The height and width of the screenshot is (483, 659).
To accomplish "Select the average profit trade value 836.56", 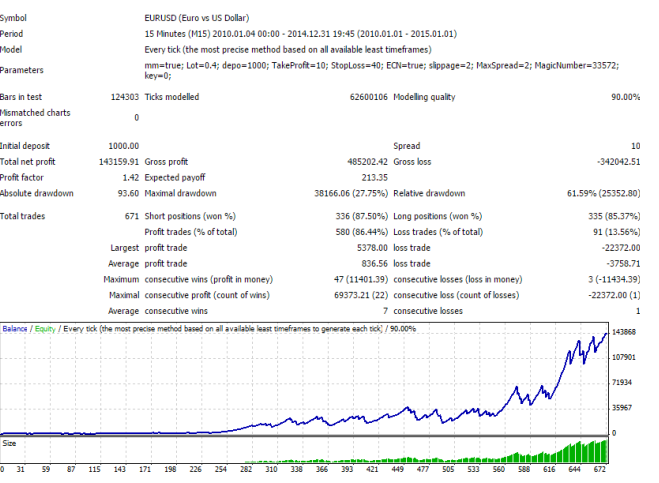I will [x=374, y=264].
